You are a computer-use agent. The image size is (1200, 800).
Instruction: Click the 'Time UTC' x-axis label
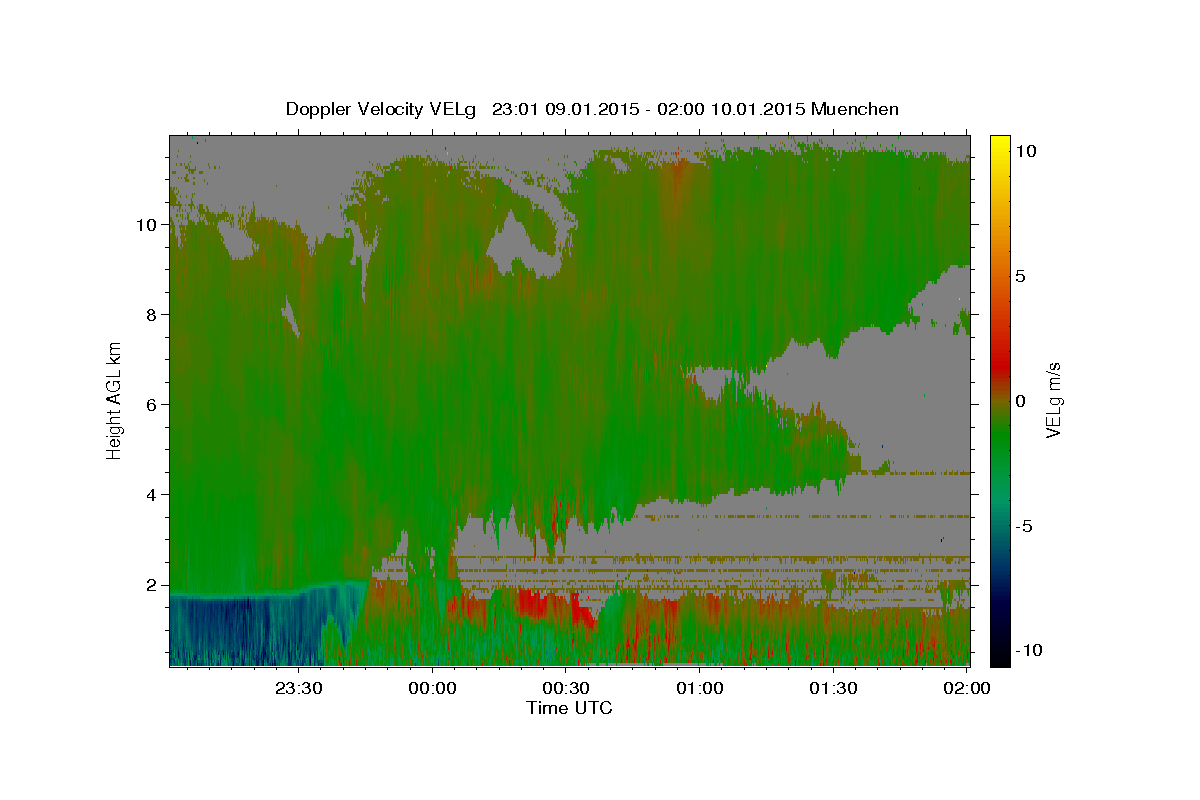click(569, 708)
